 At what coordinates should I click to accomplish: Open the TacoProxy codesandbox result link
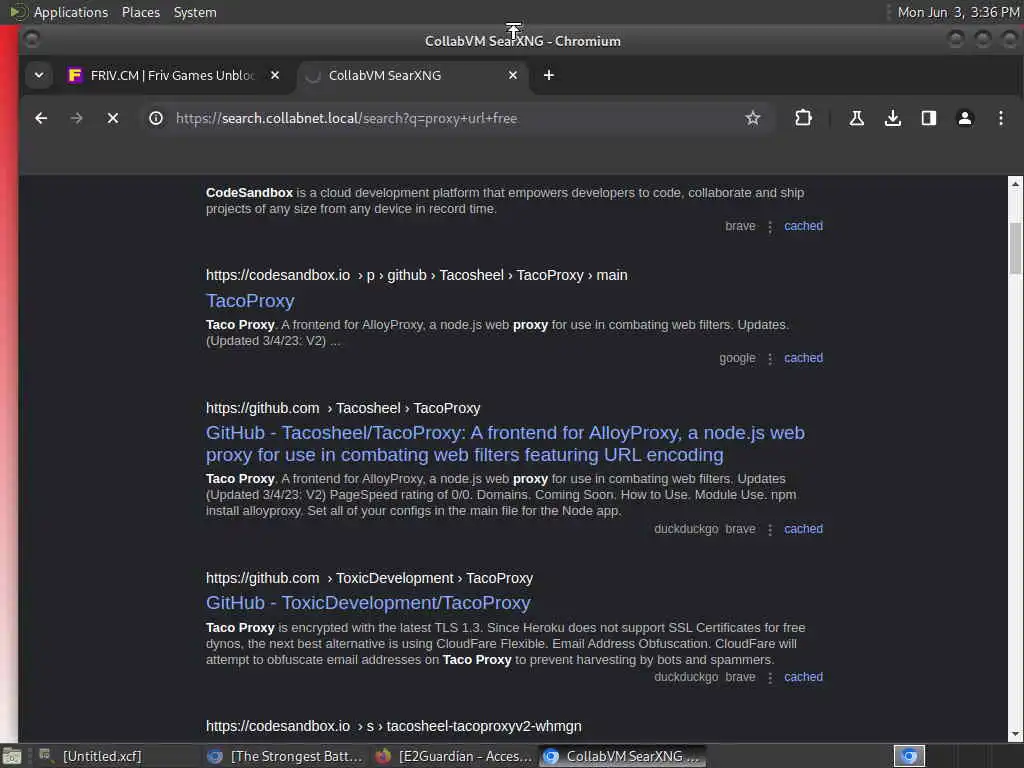point(250,301)
